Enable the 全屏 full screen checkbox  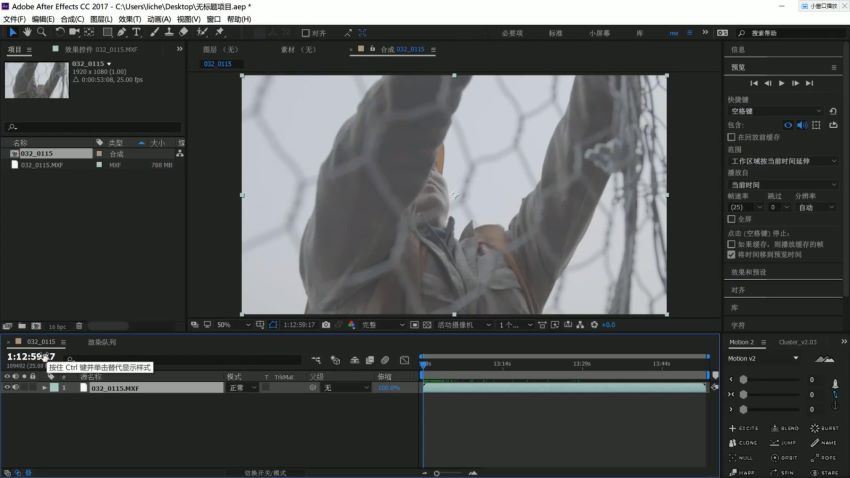(732, 218)
